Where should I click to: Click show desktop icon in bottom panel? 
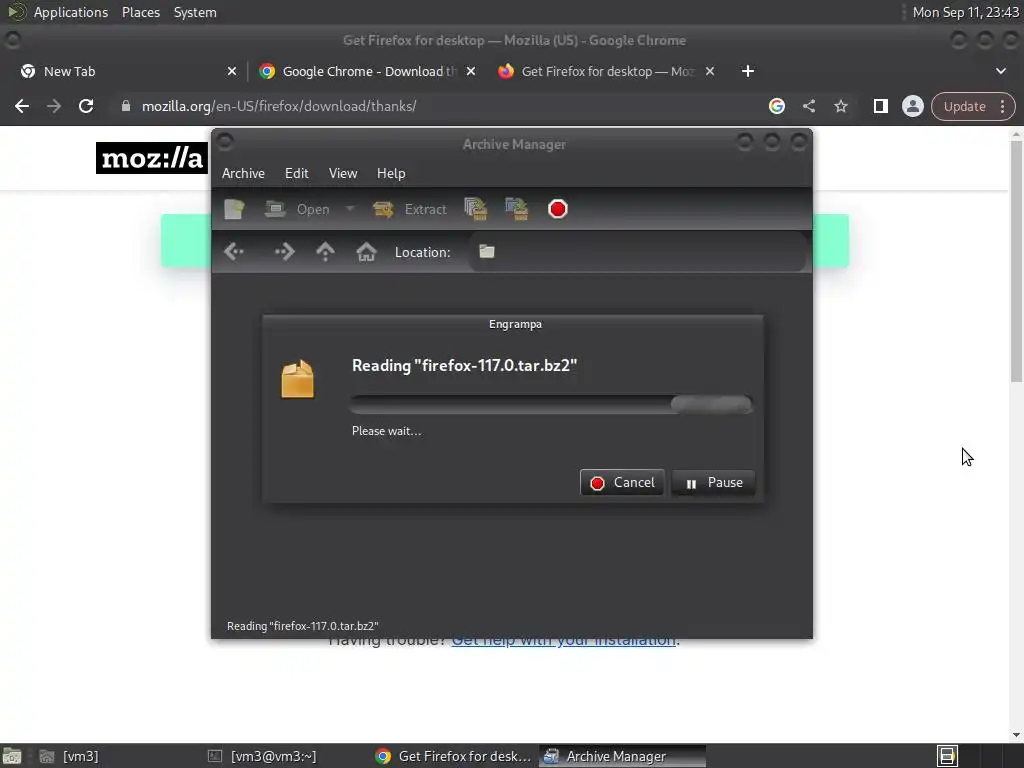[x=12, y=756]
